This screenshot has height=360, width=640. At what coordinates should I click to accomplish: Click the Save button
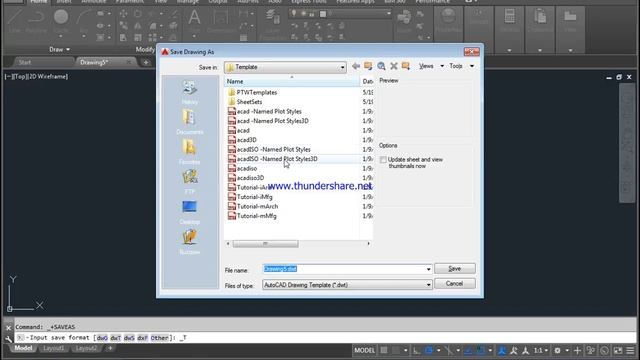coord(455,269)
